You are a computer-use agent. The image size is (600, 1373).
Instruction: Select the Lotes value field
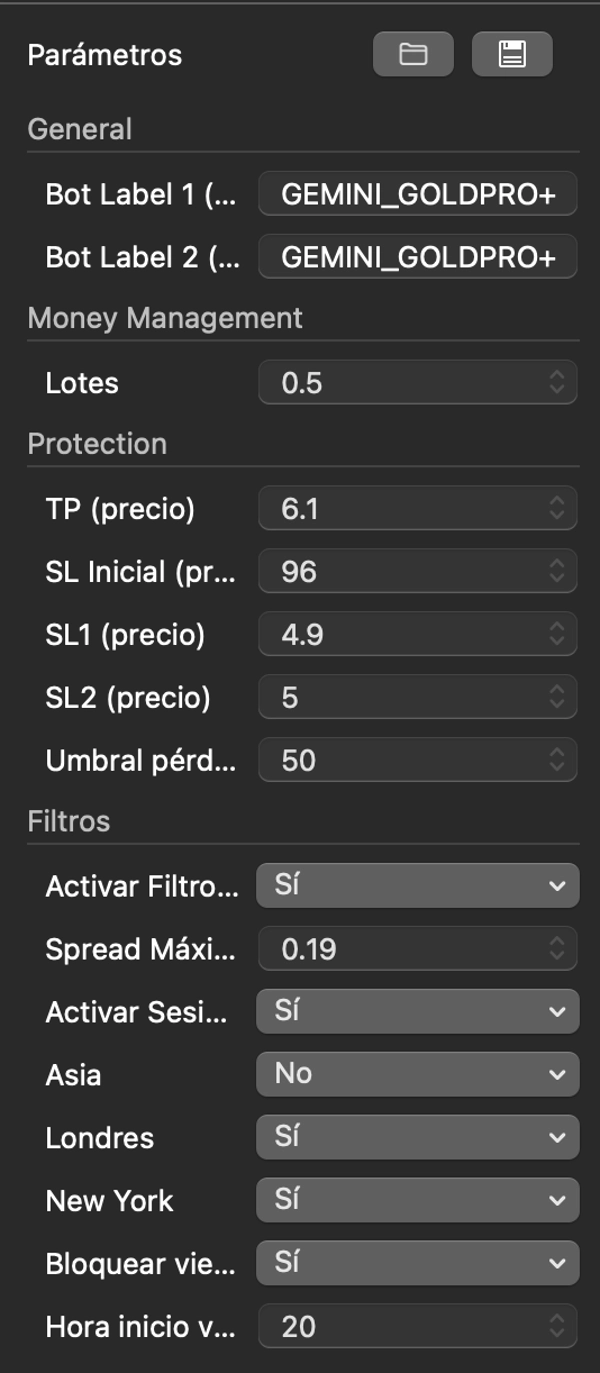click(x=400, y=383)
